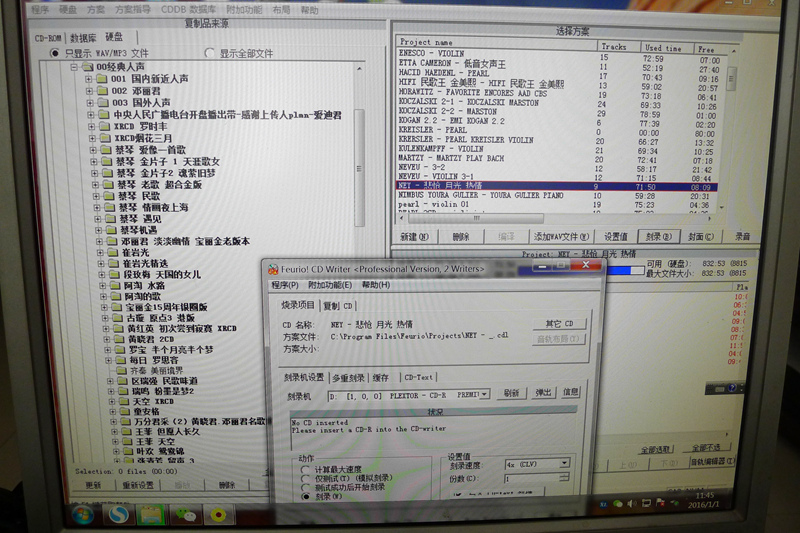Open the 刻录速度 4x (CLV) dropdown
The image size is (800, 533).
[x=564, y=464]
